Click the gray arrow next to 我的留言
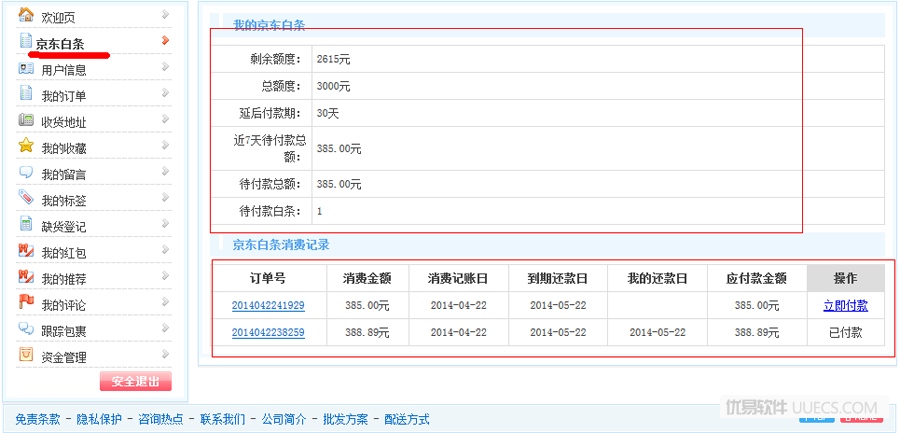900x433 pixels. point(165,171)
